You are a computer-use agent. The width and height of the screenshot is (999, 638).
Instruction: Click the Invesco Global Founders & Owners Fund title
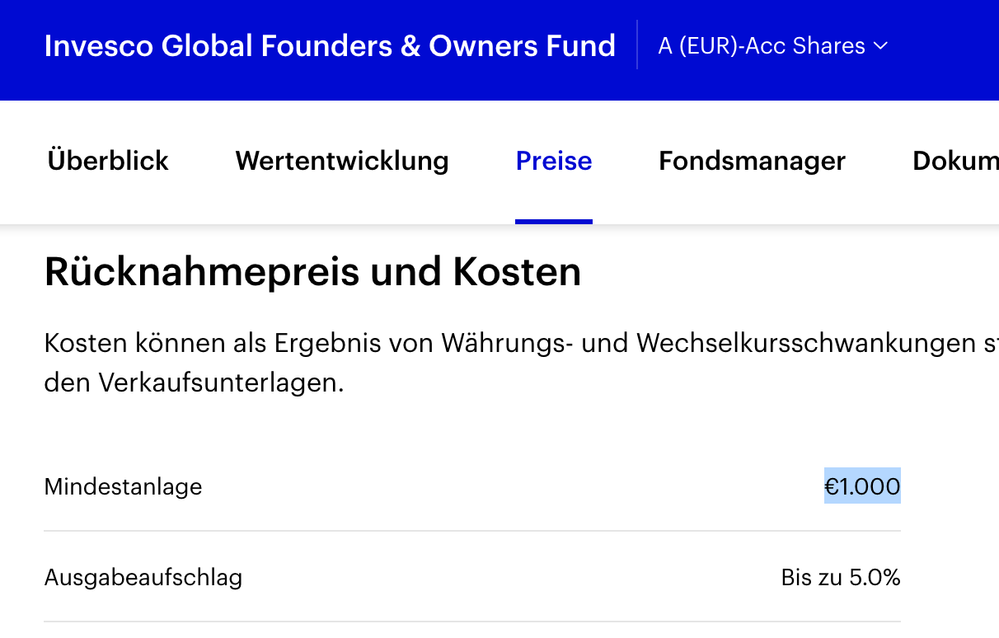click(329, 46)
